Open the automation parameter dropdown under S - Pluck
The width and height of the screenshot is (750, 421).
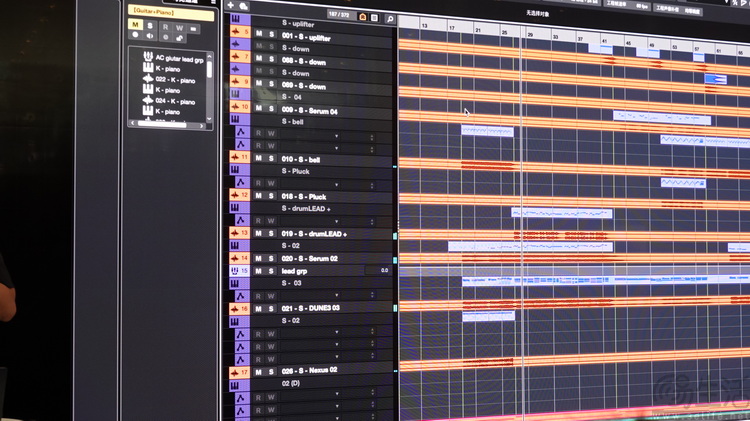tap(337, 184)
